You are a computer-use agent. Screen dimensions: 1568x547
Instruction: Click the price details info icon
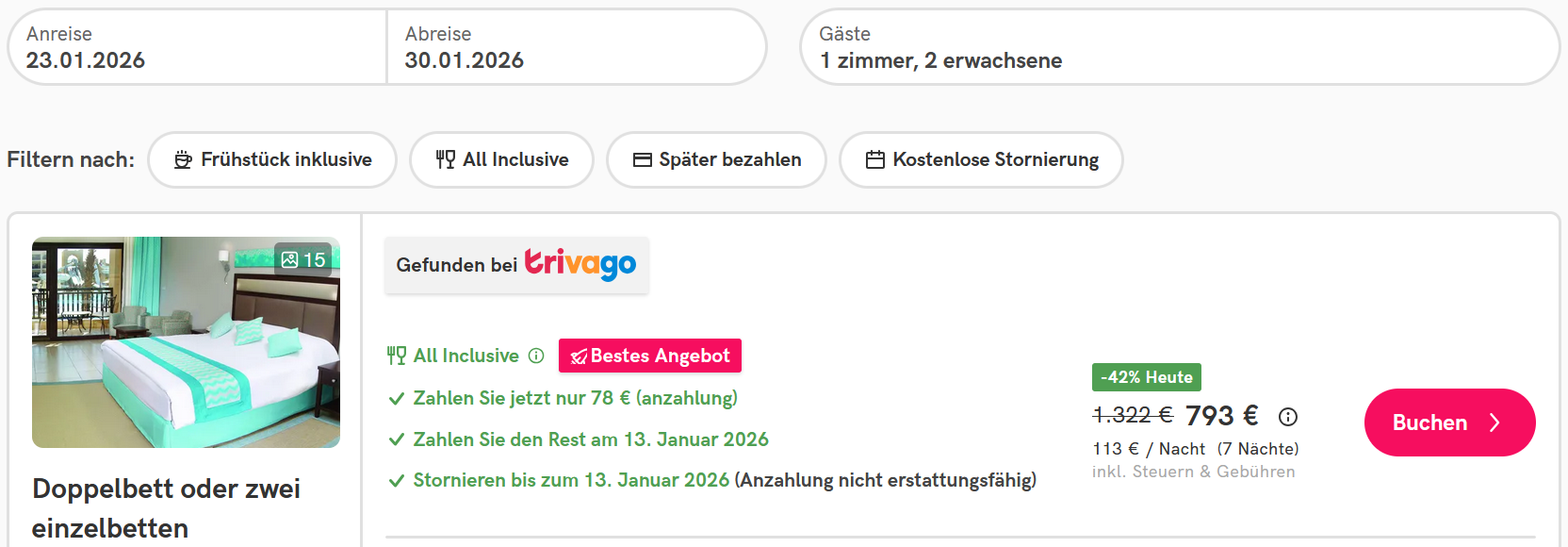pyautogui.click(x=1288, y=416)
